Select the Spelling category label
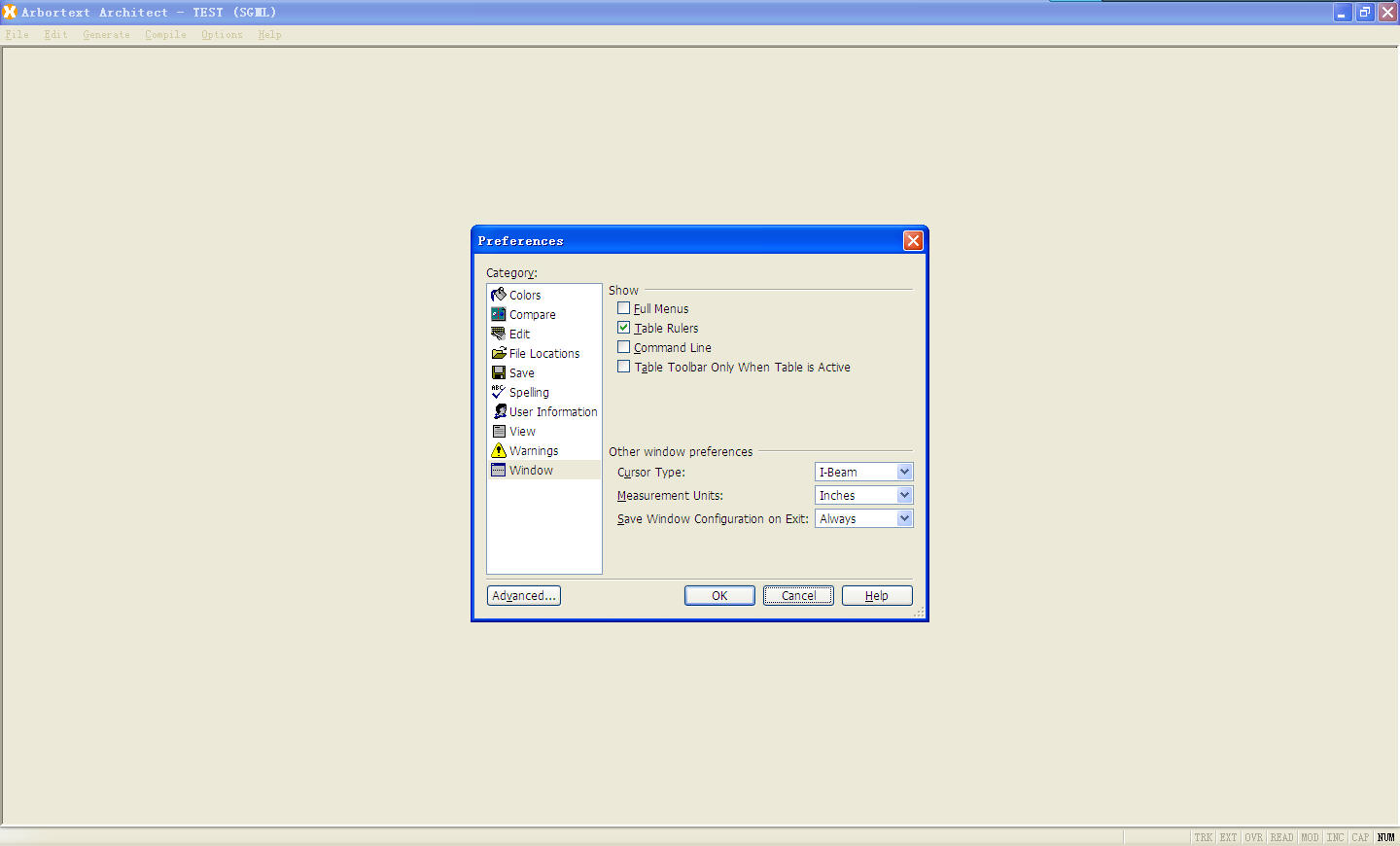The image size is (1400, 846). click(x=529, y=392)
